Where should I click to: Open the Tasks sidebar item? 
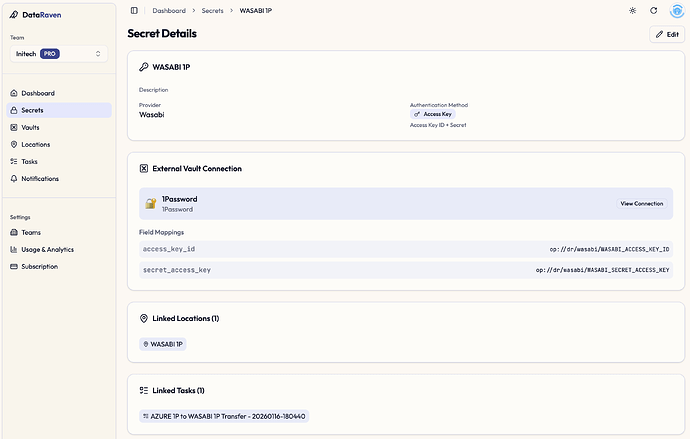point(29,161)
